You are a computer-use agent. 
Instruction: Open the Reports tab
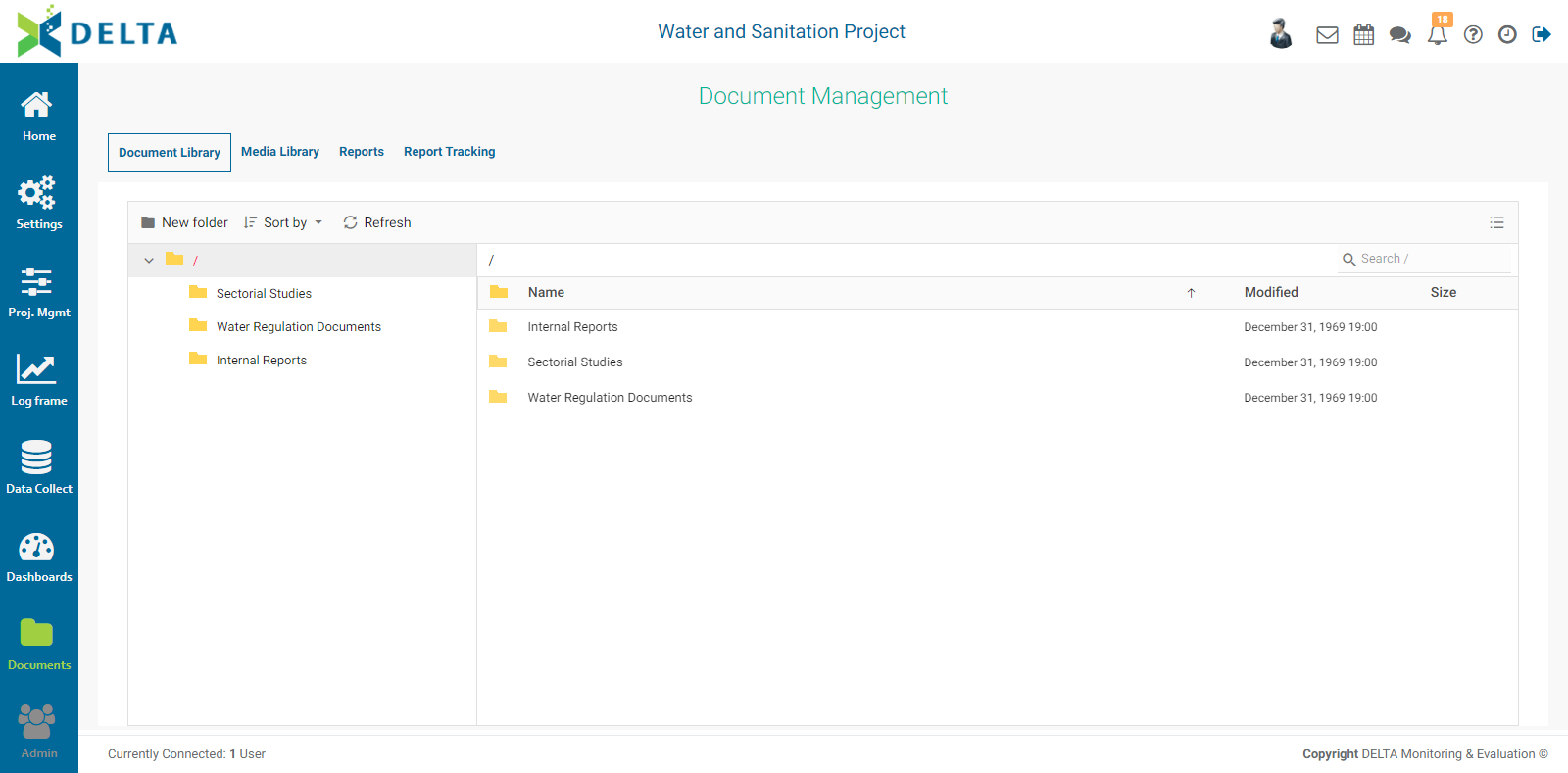[x=362, y=152]
